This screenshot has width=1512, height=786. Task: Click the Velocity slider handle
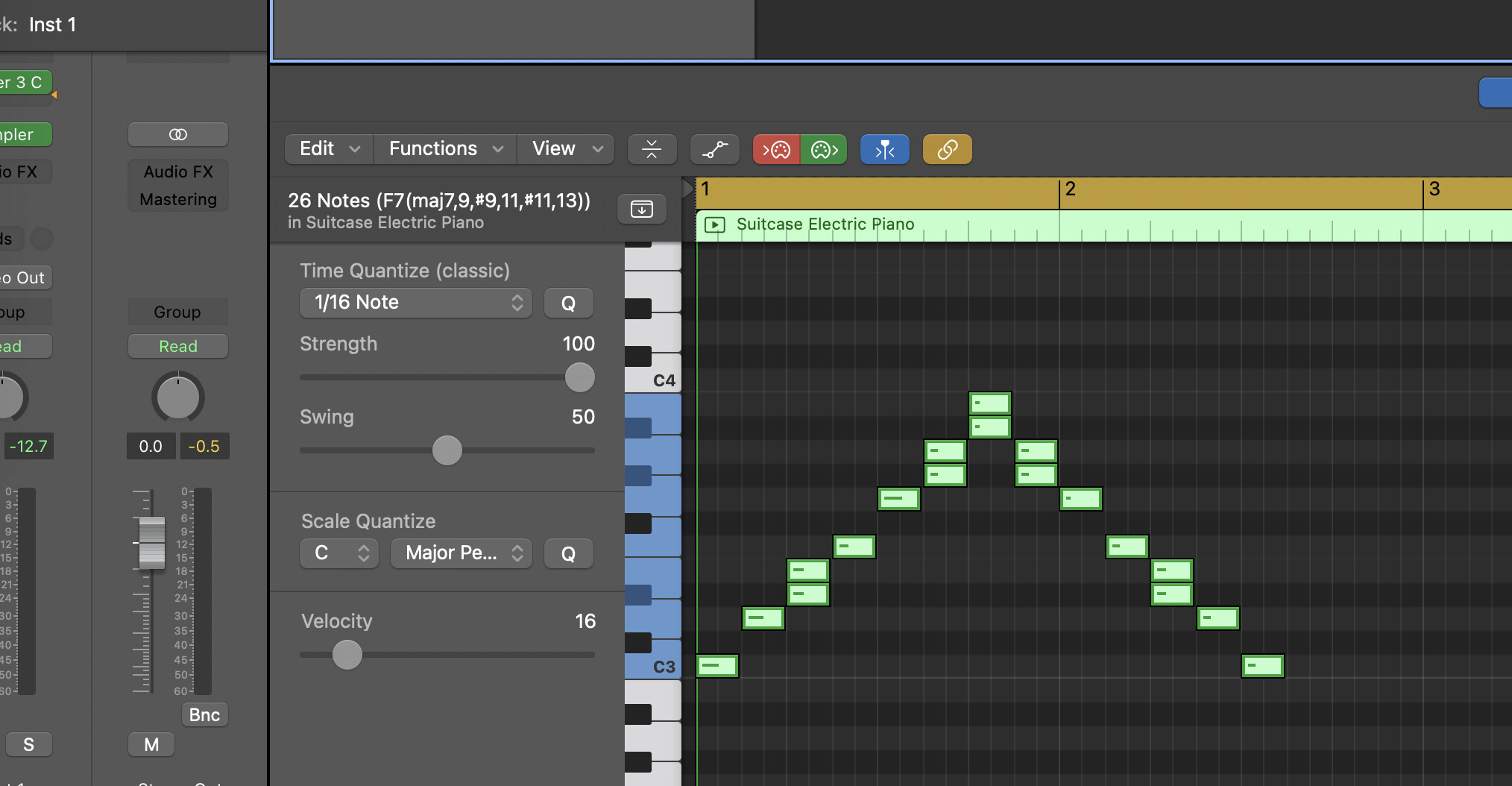point(347,655)
